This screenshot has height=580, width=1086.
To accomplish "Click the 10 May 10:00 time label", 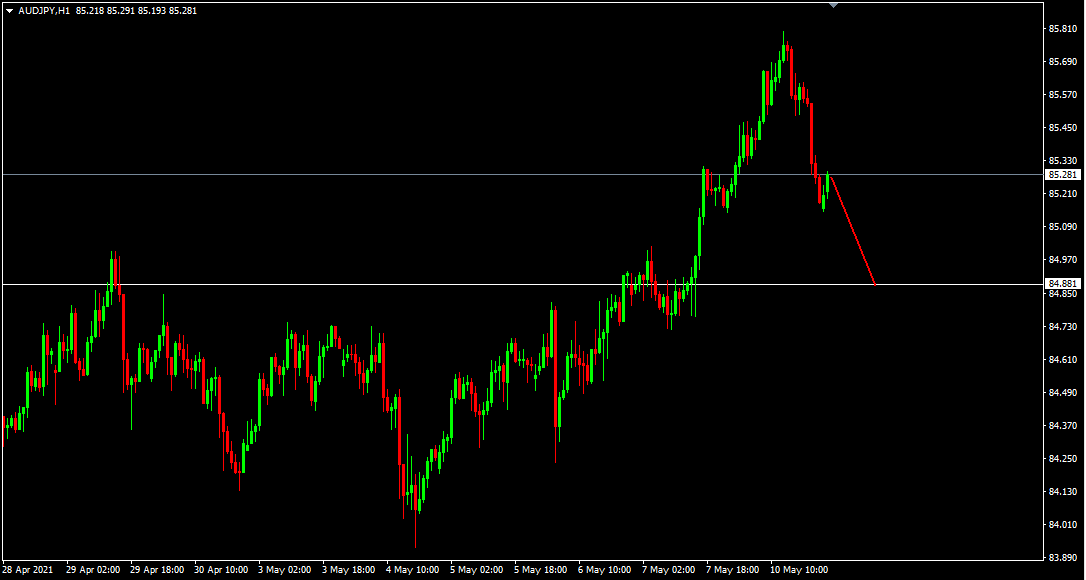I will (799, 570).
